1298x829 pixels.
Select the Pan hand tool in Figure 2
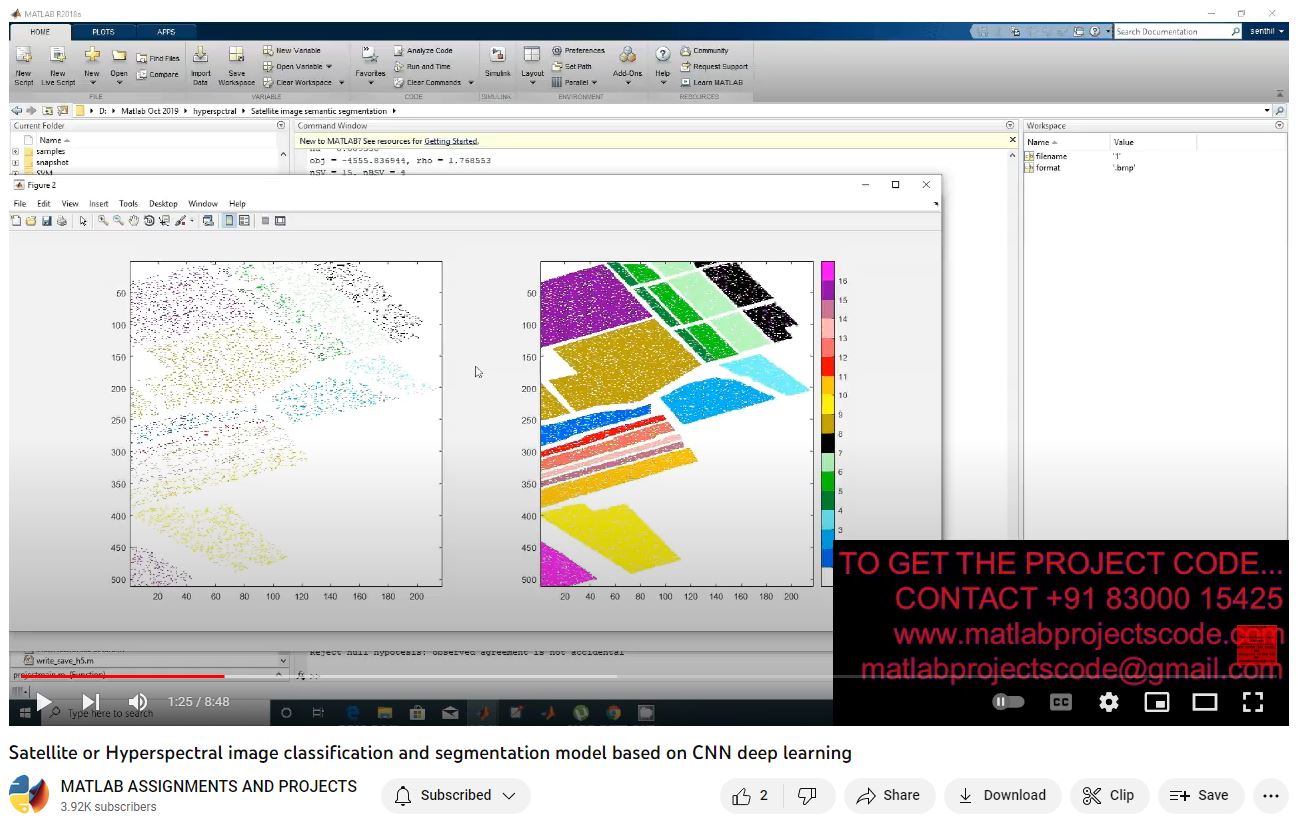[133, 221]
